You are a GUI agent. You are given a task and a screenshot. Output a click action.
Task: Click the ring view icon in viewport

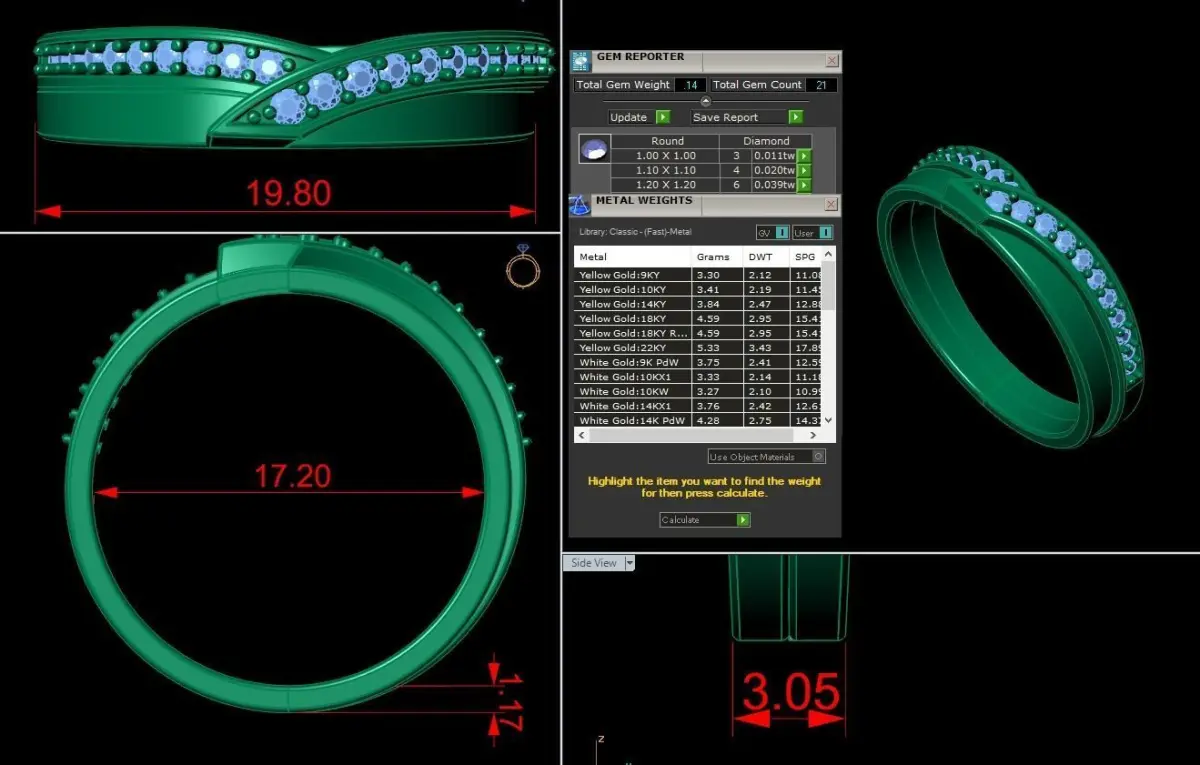point(524,266)
